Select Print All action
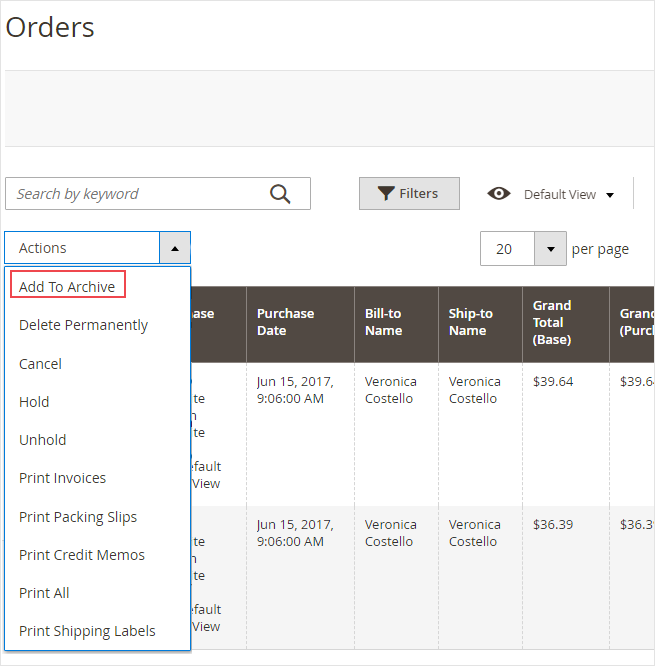Image resolution: width=655 pixels, height=666 pixels. (x=44, y=593)
